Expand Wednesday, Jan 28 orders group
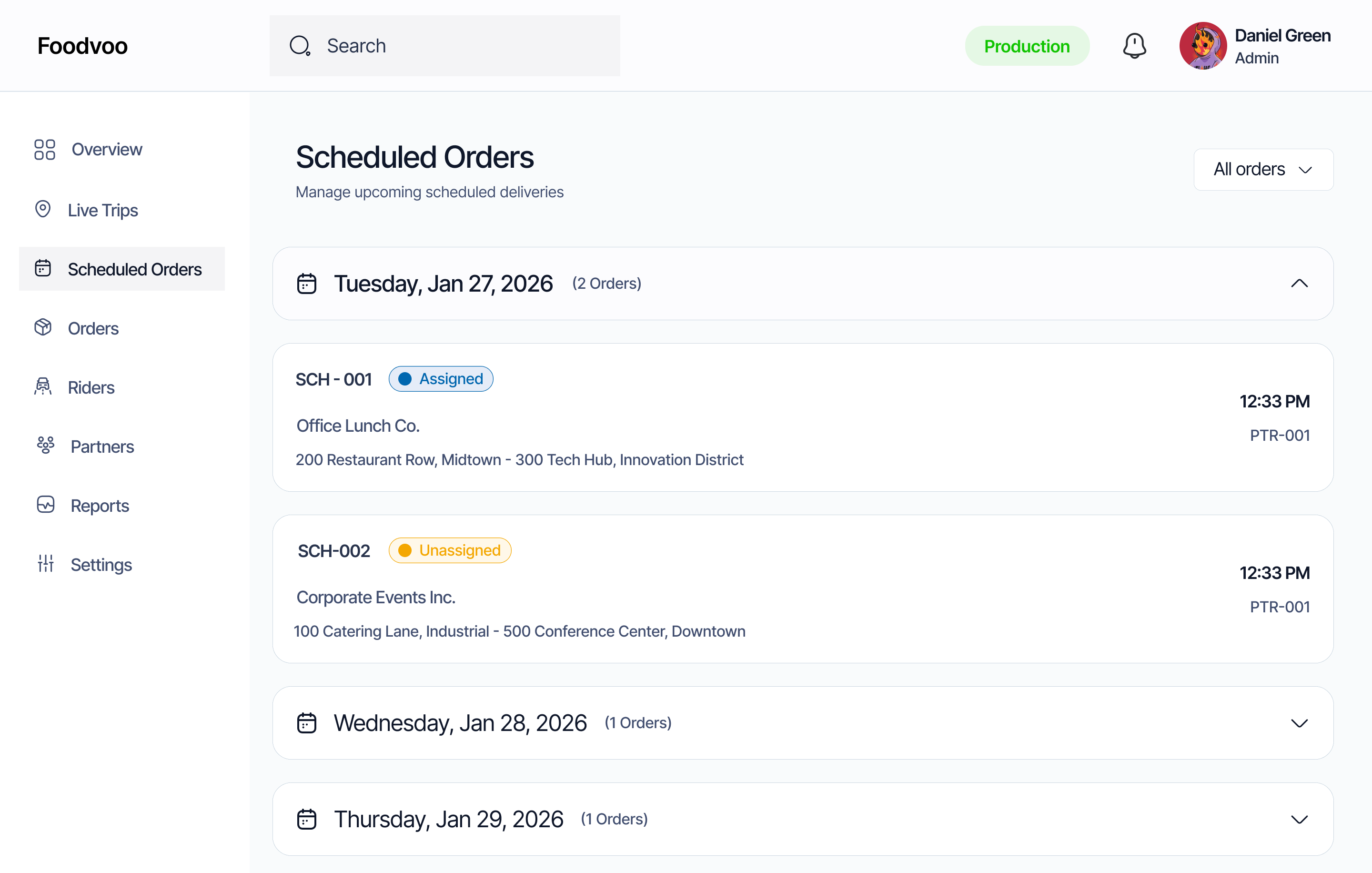Image resolution: width=1372 pixels, height=873 pixels. 1299,723
